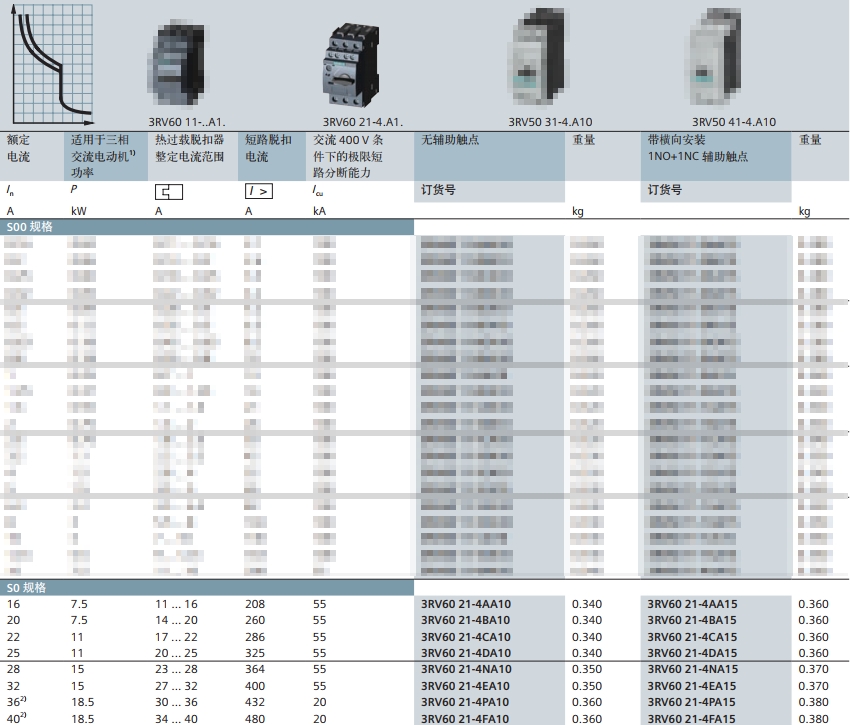
Task: Click rated current 36 with footnote 2
Action: coord(17,702)
